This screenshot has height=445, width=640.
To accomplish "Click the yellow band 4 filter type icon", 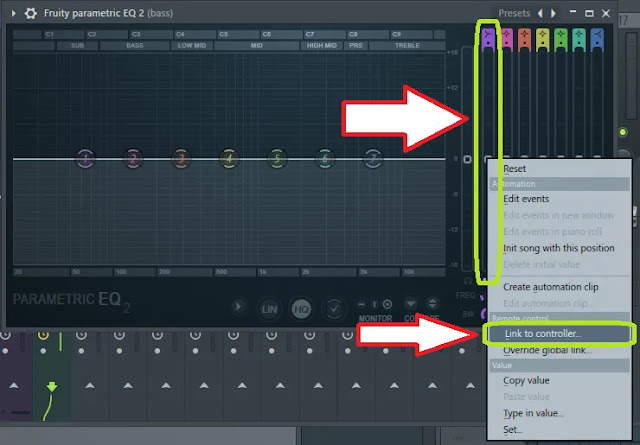I will pyautogui.click(x=542, y=40).
